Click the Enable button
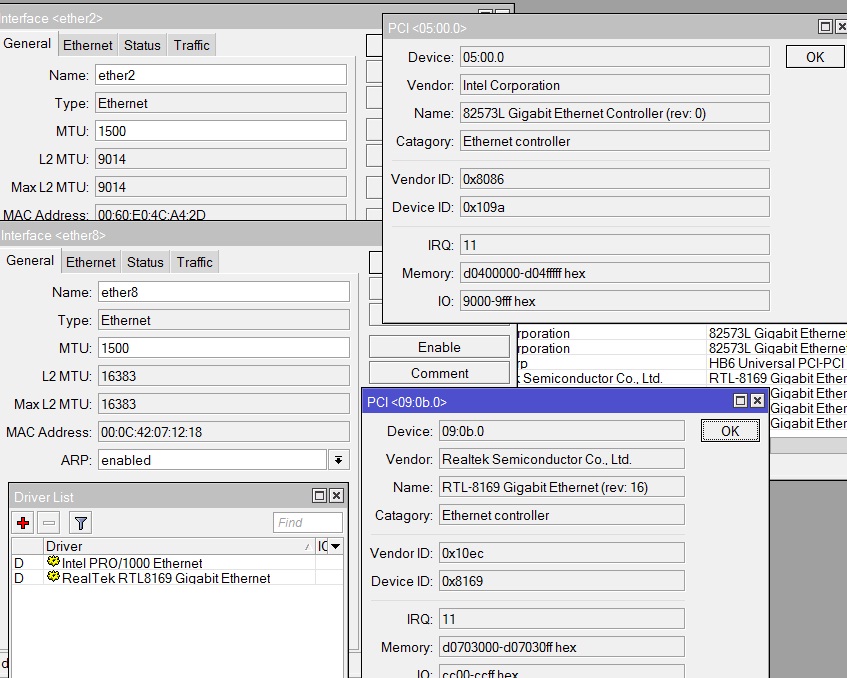The height and width of the screenshot is (678, 847). tap(439, 347)
